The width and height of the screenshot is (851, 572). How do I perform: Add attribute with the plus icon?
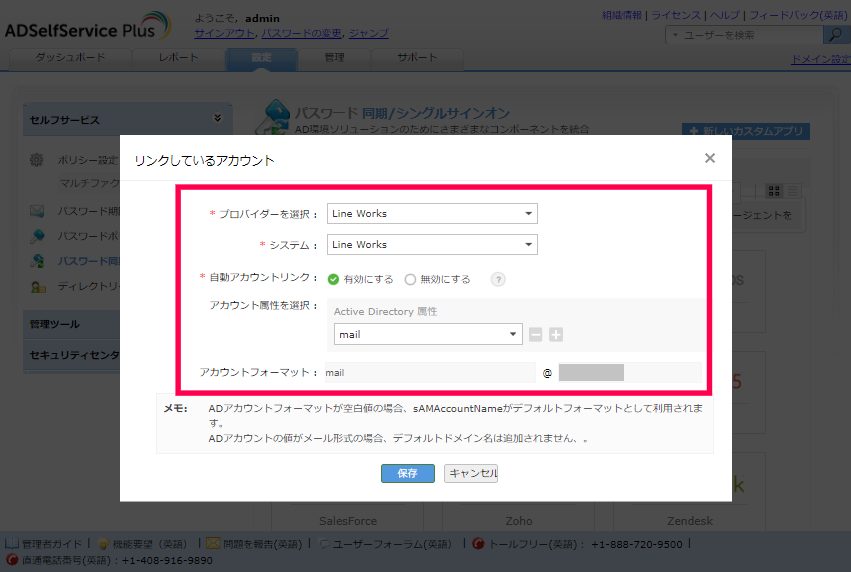(556, 335)
